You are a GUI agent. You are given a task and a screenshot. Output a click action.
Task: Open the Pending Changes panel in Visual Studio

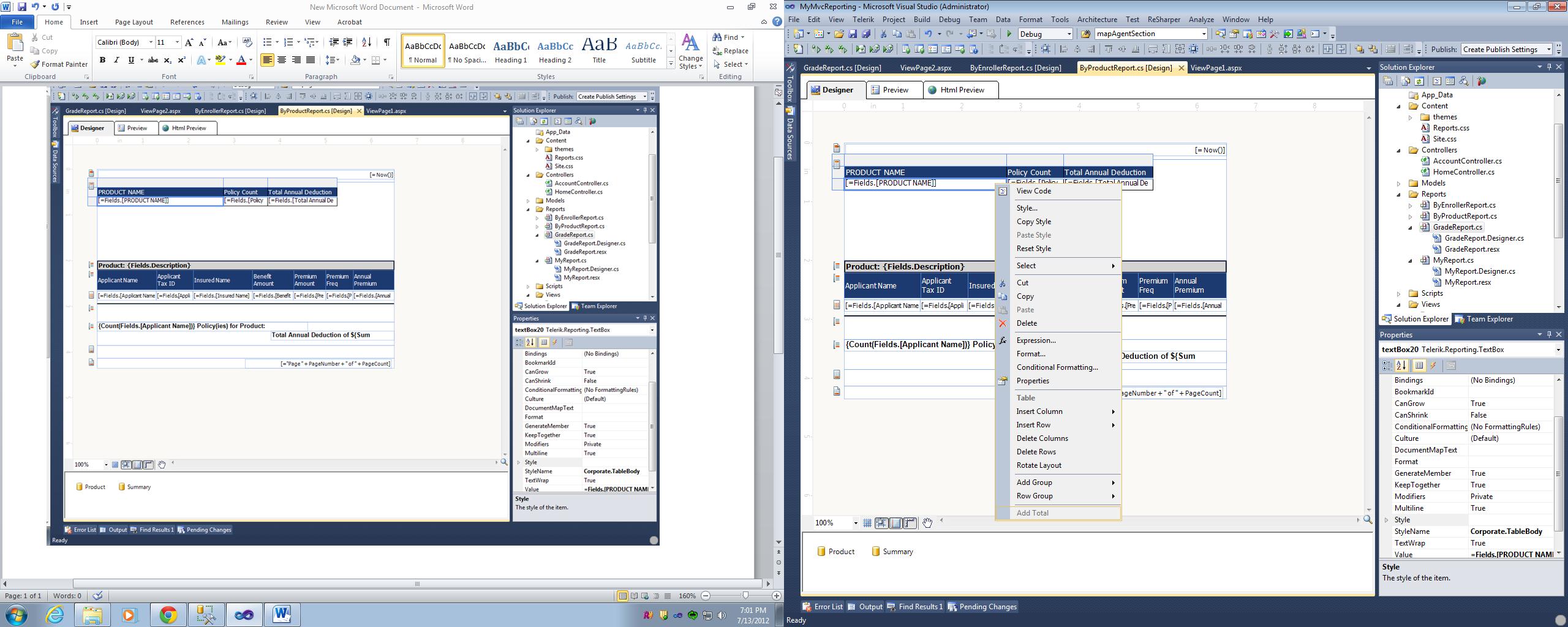(982, 607)
